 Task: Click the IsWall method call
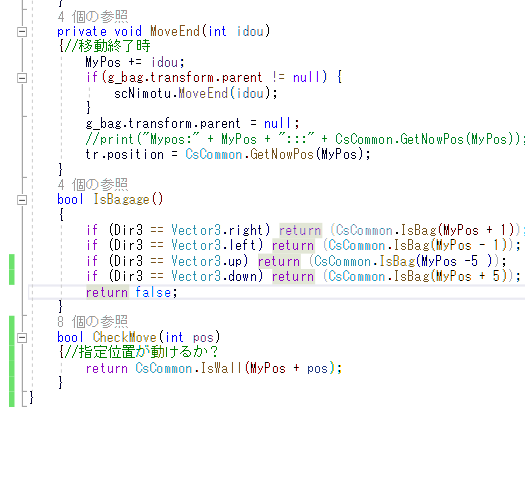tap(221, 369)
